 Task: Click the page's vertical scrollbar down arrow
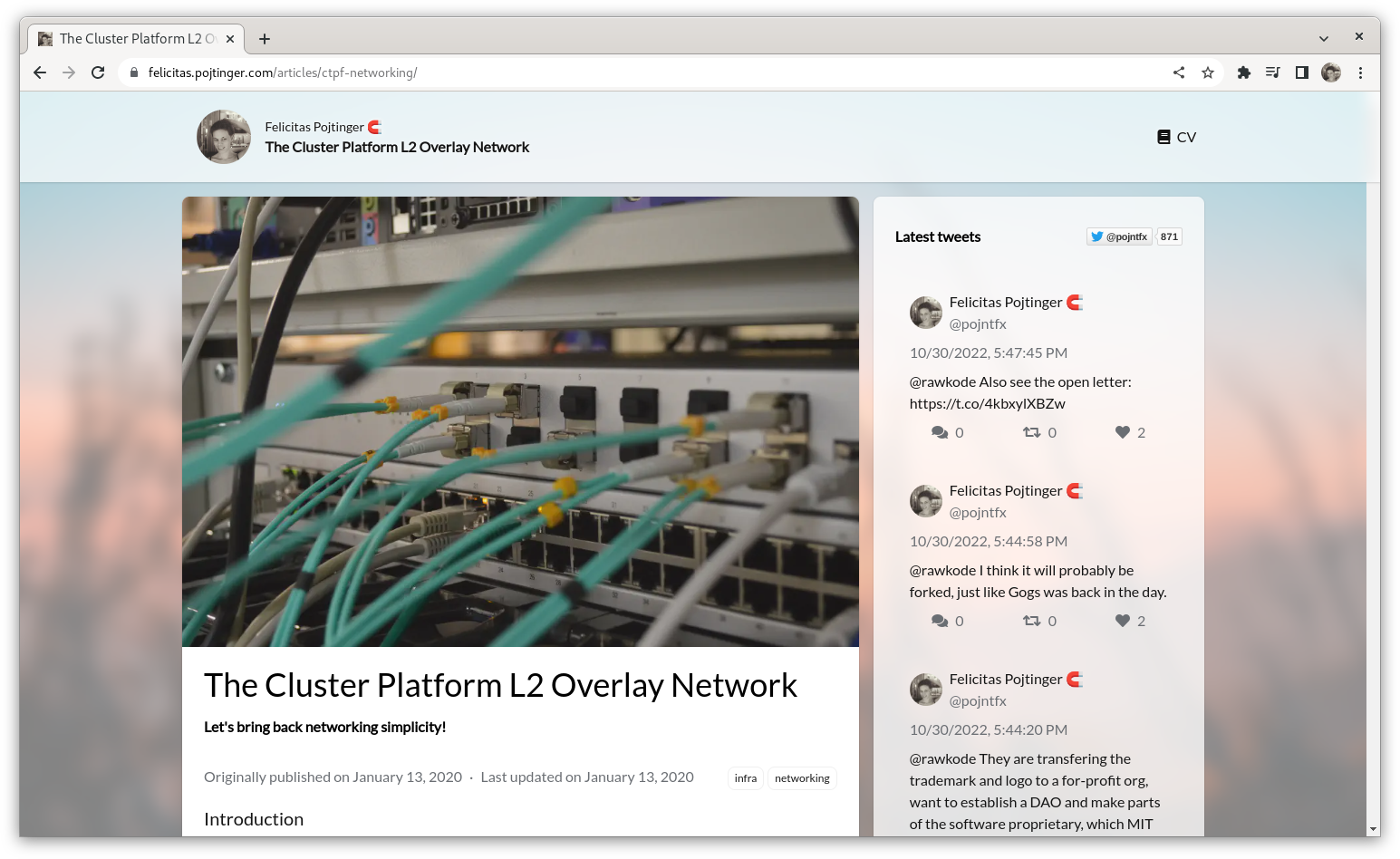click(x=1373, y=829)
